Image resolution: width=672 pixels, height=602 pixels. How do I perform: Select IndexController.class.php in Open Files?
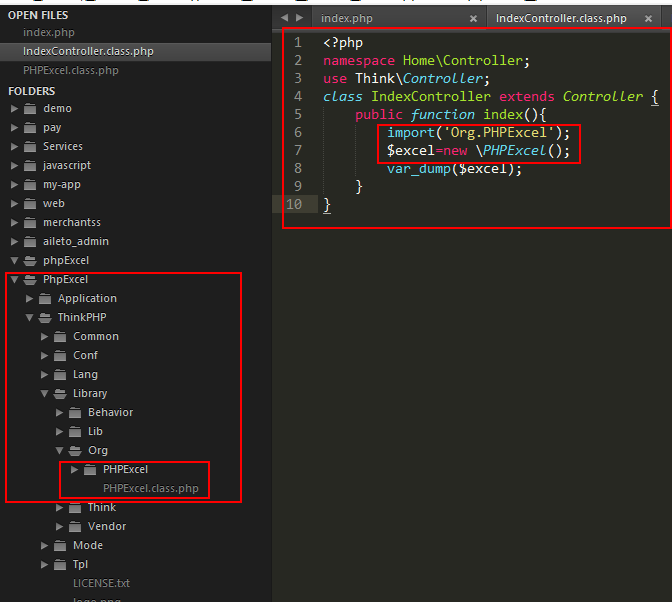(x=135, y=51)
